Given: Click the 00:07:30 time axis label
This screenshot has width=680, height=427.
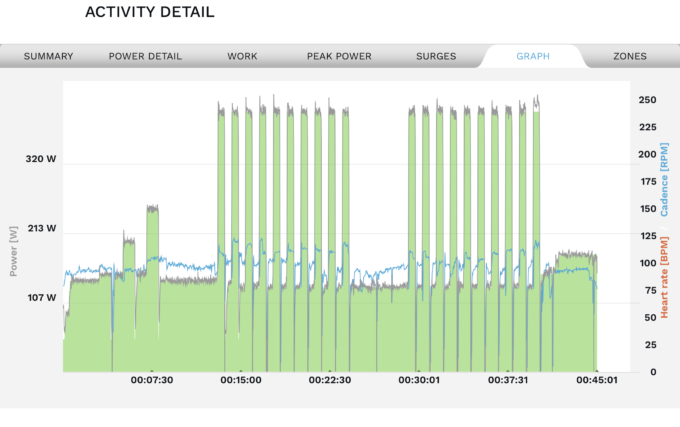Looking at the screenshot, I should 152,380.
